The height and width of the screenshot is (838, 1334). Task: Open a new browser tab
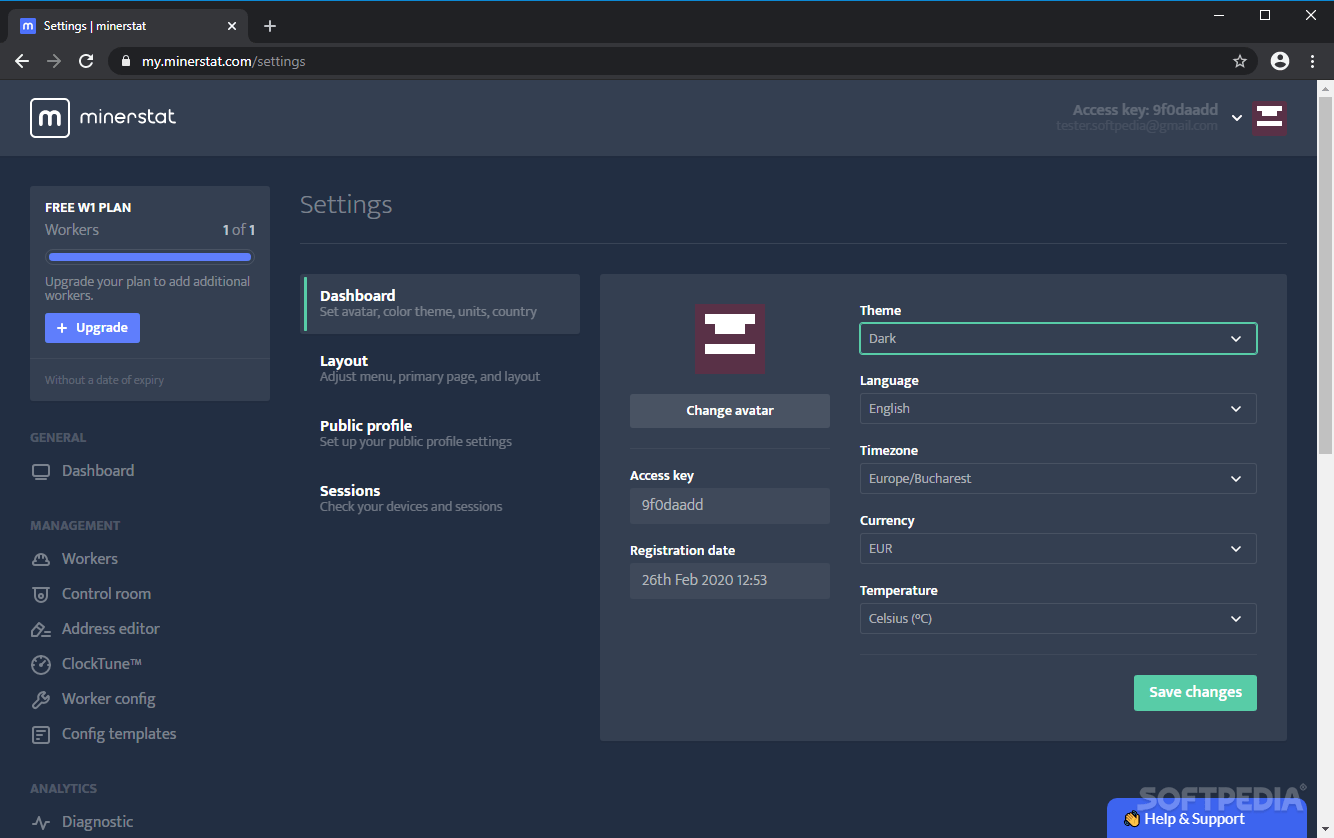[270, 26]
